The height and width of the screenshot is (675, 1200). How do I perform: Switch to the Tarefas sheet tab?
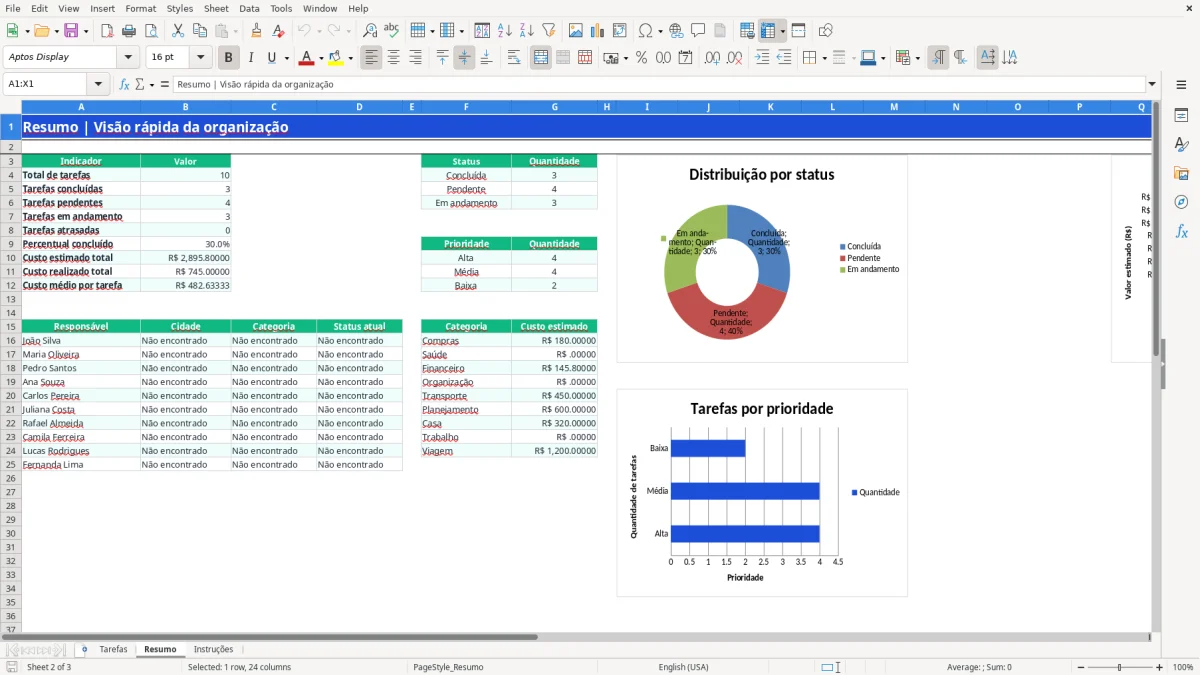pos(113,650)
